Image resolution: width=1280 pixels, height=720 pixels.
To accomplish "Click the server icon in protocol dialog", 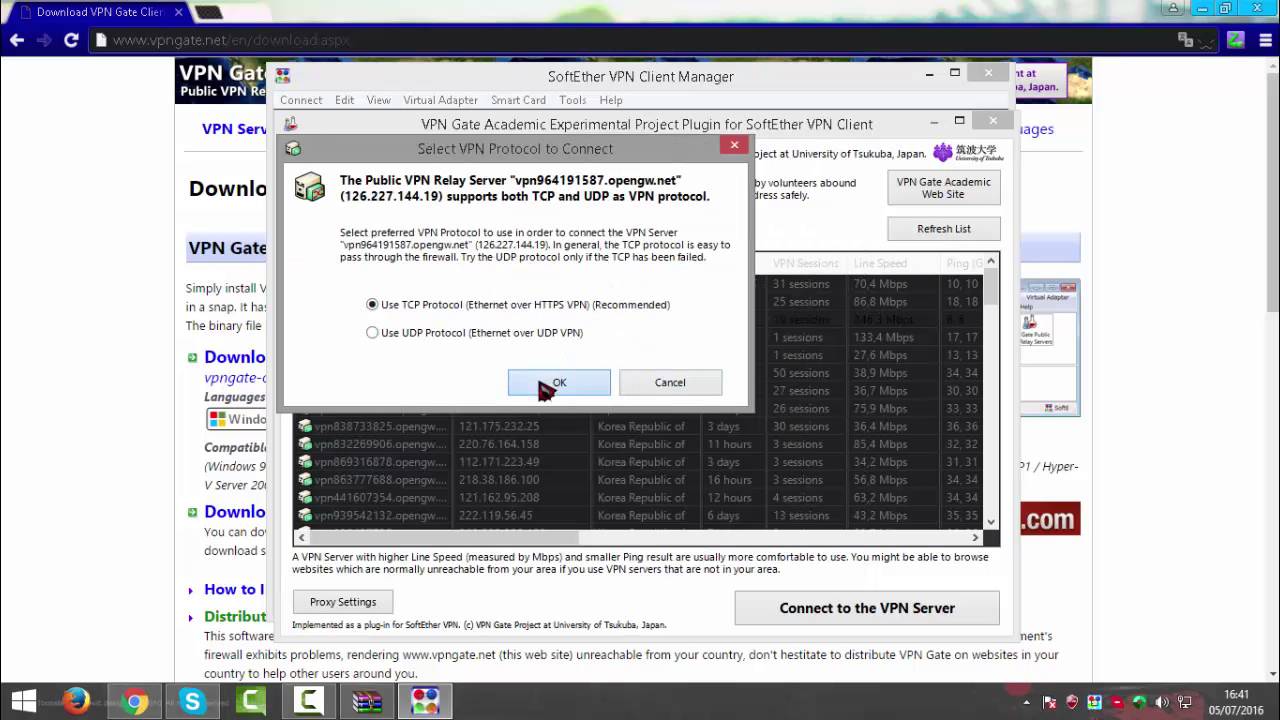I will [x=309, y=187].
